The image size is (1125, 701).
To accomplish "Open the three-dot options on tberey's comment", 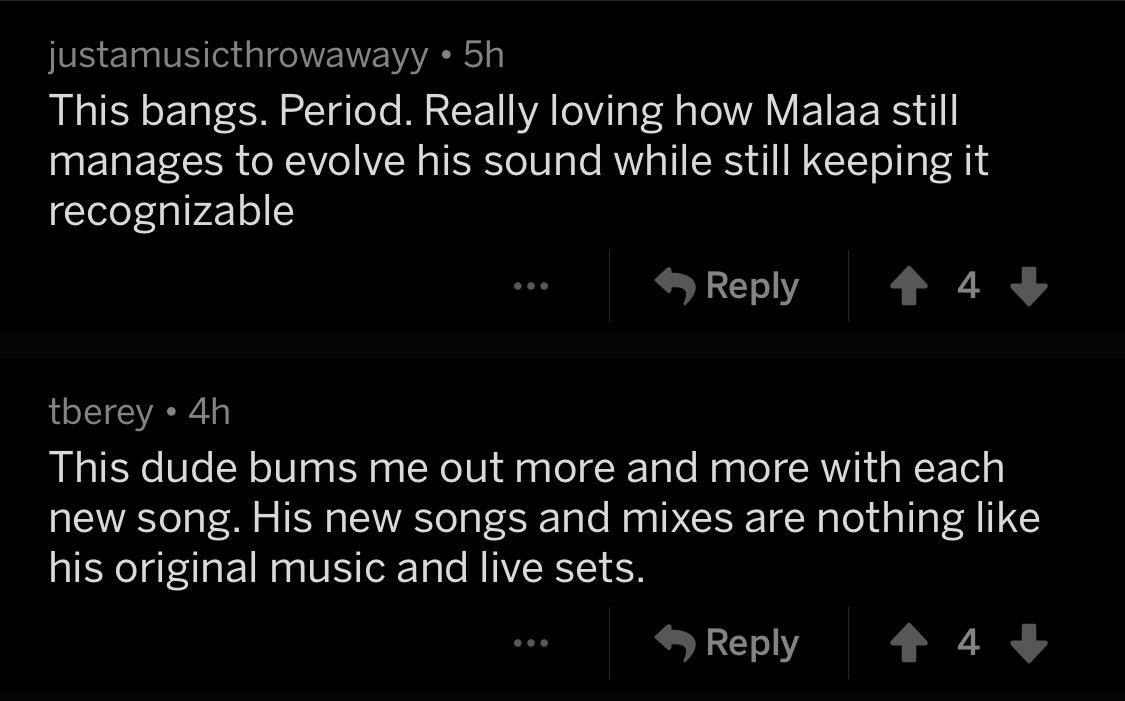I will point(530,643).
